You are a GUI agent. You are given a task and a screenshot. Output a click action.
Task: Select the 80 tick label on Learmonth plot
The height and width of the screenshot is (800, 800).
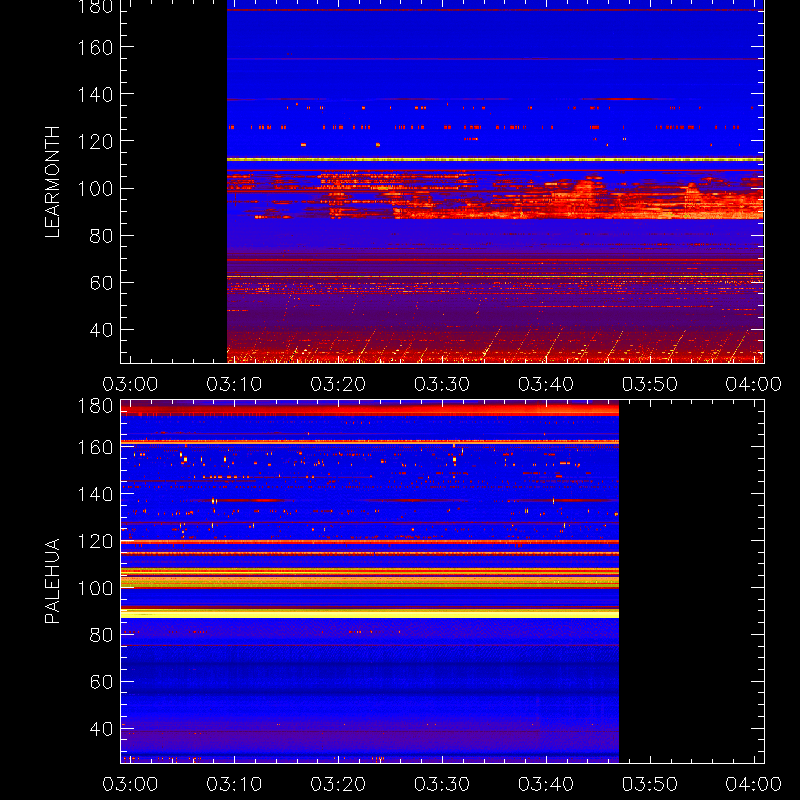101,236
